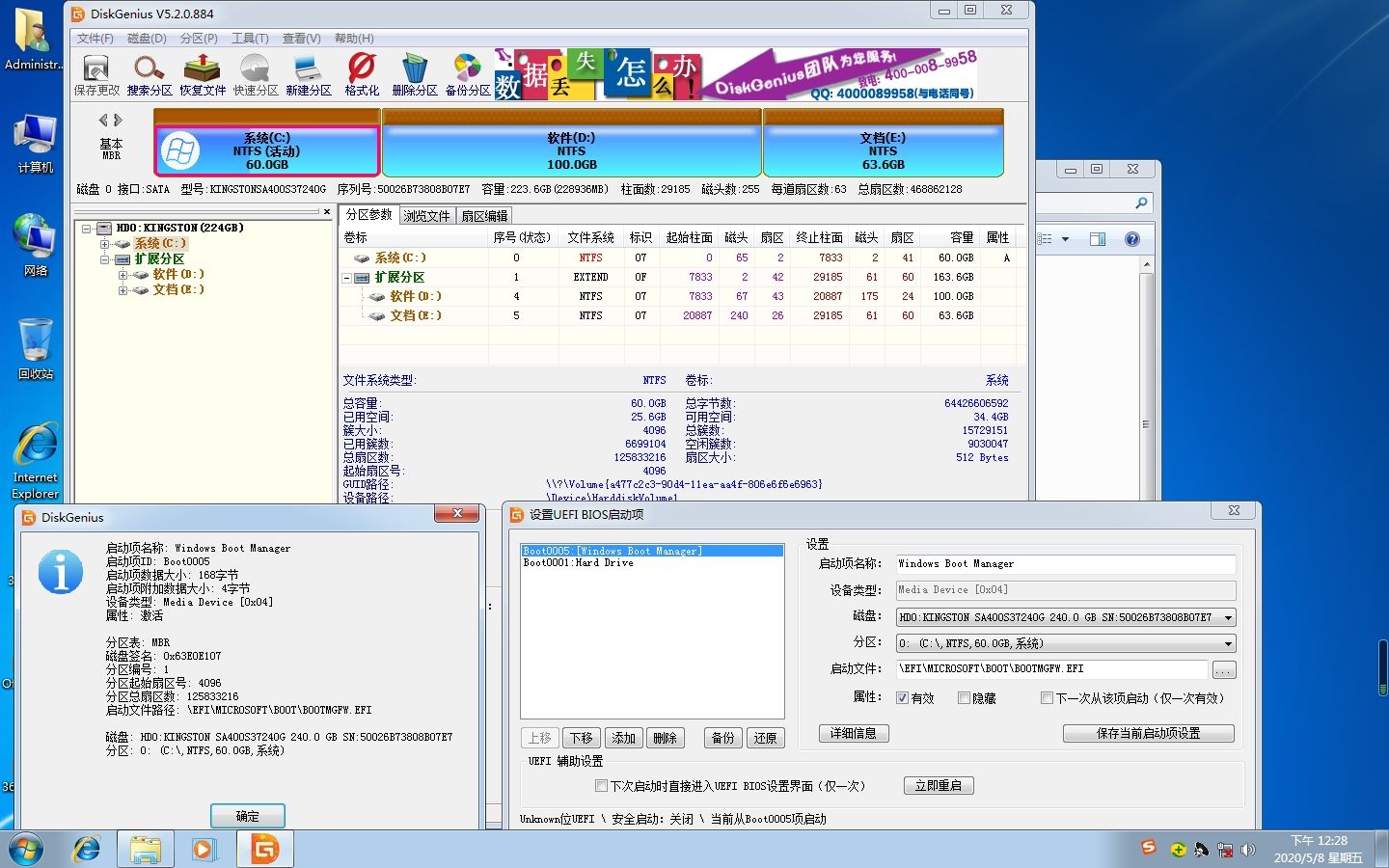The image size is (1389, 868).
Task: Switch to the 浏览文件 tab
Action: click(x=427, y=216)
